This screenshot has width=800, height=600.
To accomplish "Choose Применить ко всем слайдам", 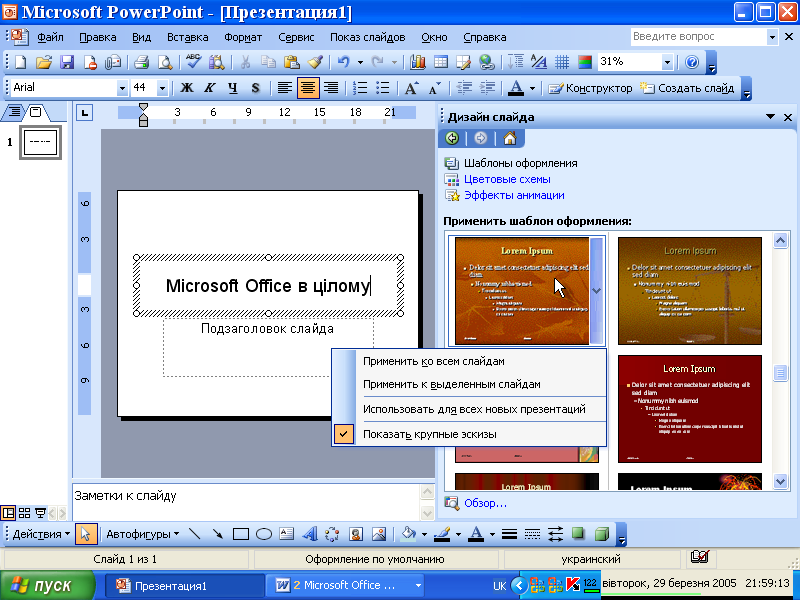I will [469, 361].
